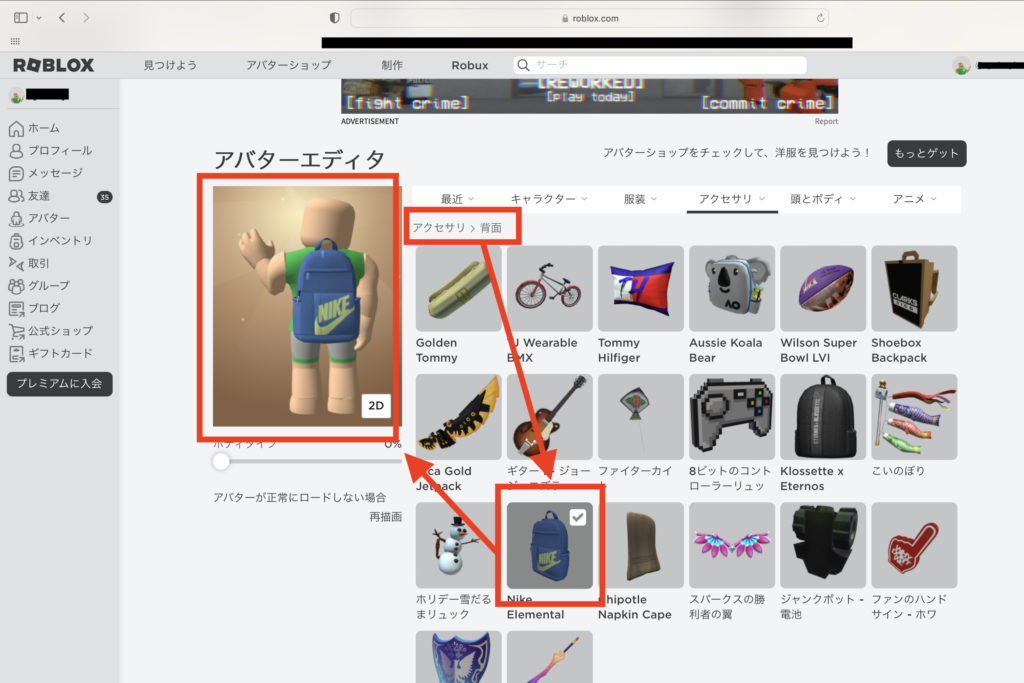Switch avatar preview to 2D

pyautogui.click(x=376, y=405)
